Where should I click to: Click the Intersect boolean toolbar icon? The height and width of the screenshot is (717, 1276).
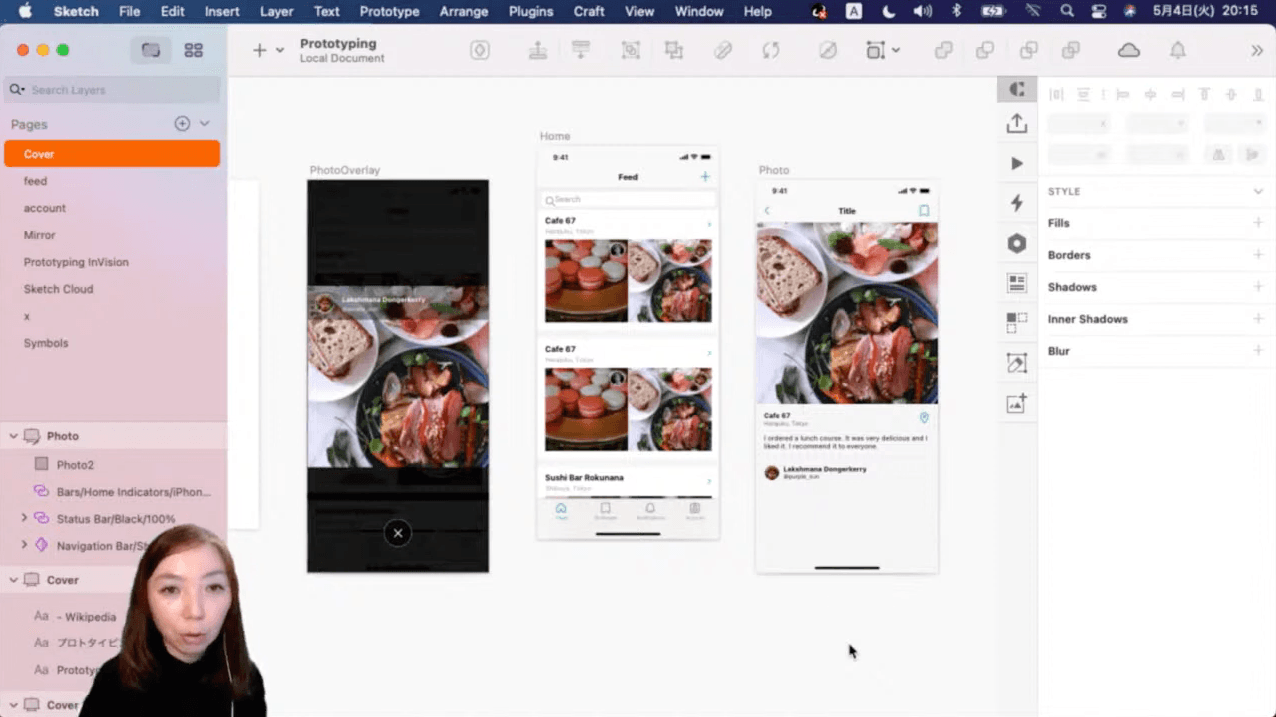(x=1028, y=50)
